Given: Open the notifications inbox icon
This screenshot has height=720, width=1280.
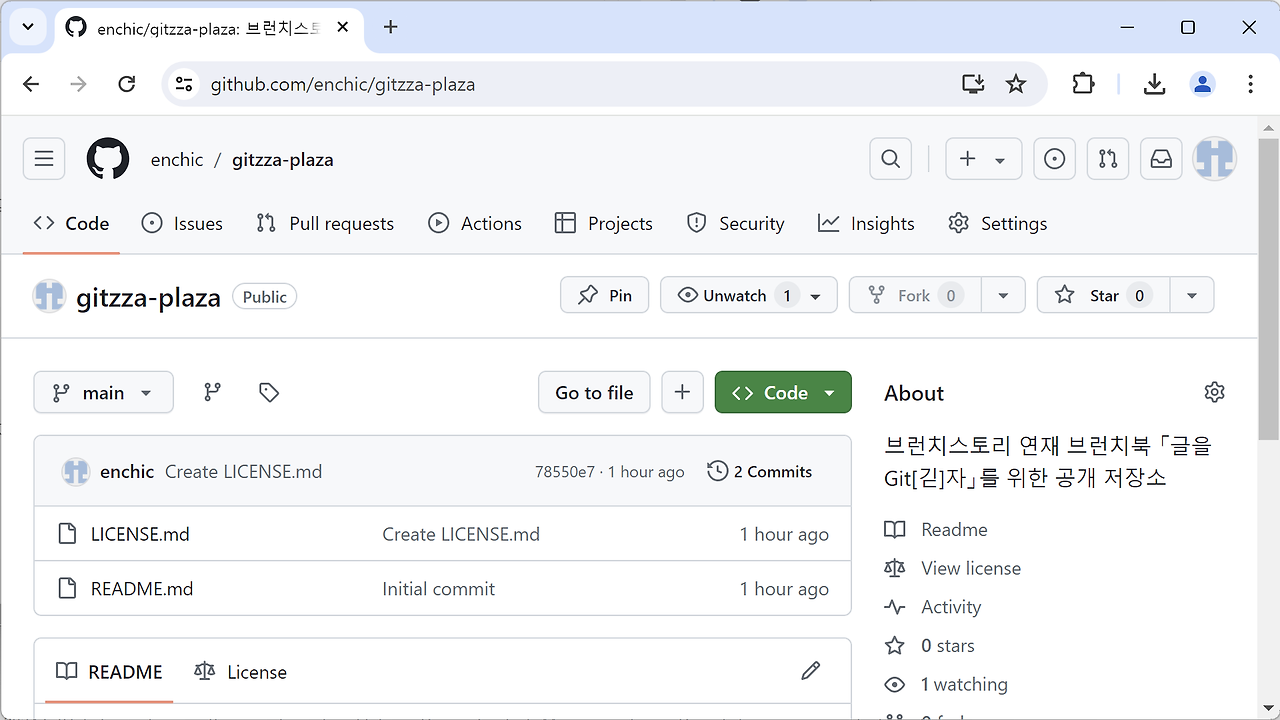Looking at the screenshot, I should [1161, 159].
